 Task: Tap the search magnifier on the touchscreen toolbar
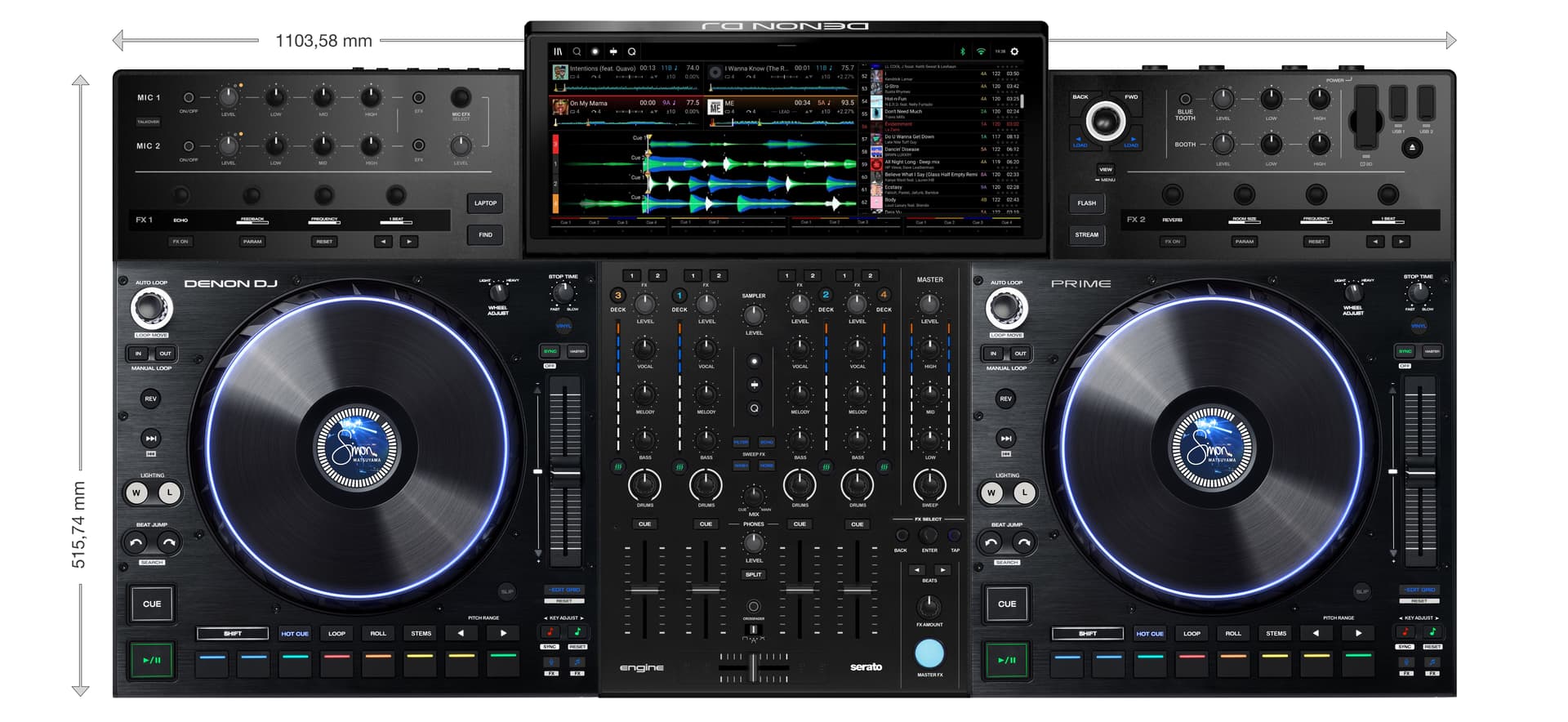click(577, 51)
